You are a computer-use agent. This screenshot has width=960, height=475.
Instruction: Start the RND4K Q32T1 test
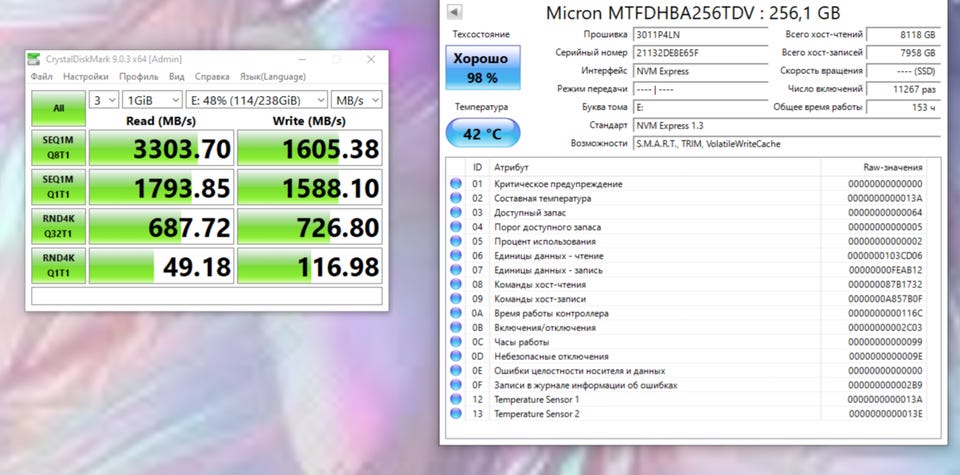click(x=58, y=226)
